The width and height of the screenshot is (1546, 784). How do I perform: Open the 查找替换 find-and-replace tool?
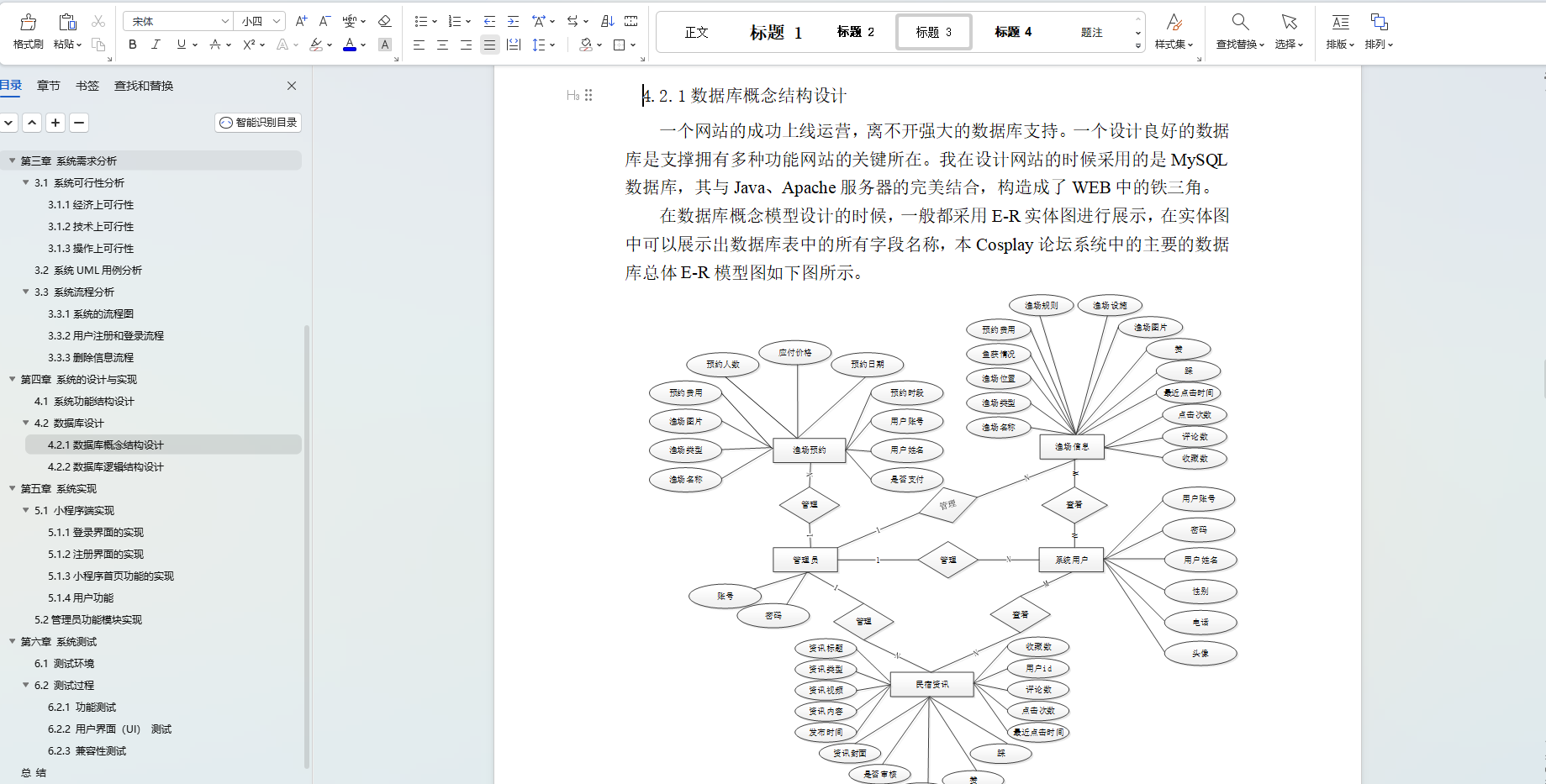[1238, 32]
